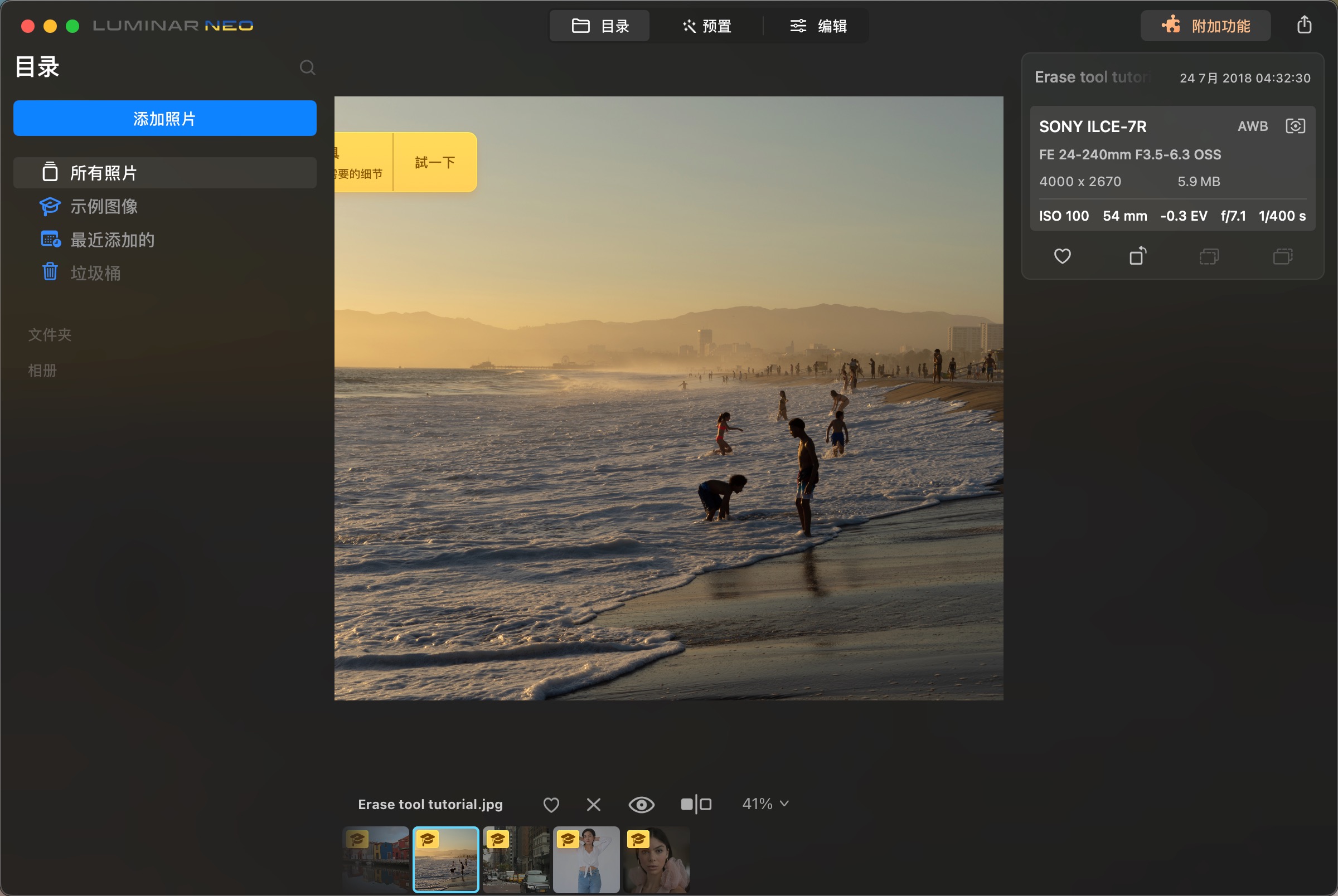Switch to the 编辑 tab
Image resolution: width=1338 pixels, height=896 pixels.
coord(818,26)
